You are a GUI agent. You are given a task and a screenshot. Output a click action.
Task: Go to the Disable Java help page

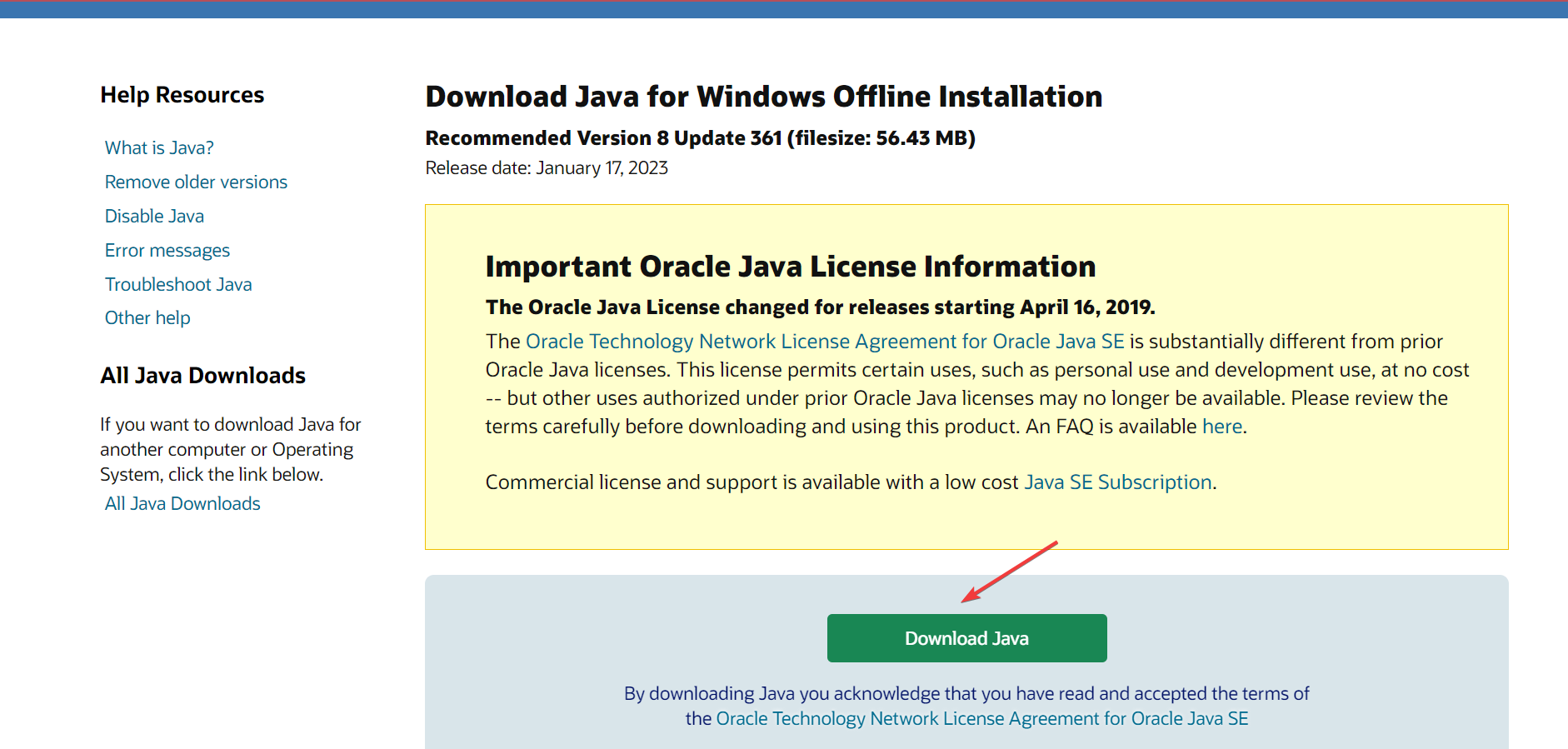[154, 216]
